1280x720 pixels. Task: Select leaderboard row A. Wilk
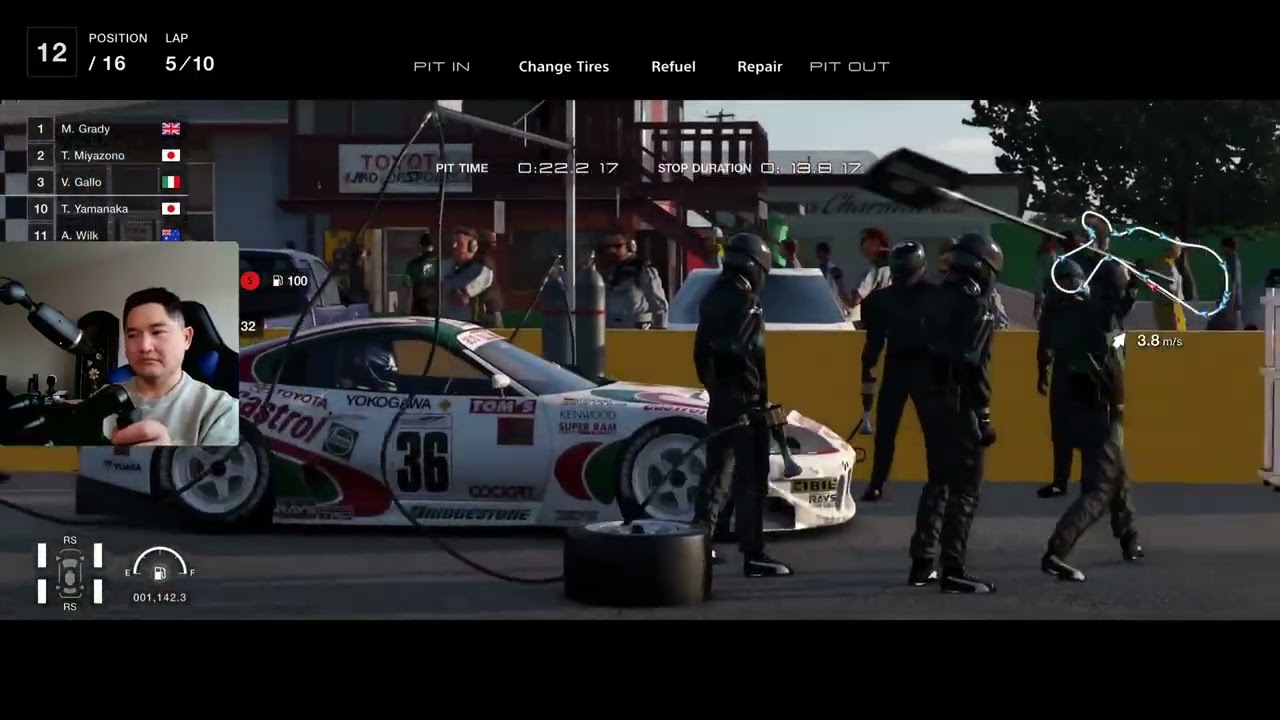coord(107,233)
